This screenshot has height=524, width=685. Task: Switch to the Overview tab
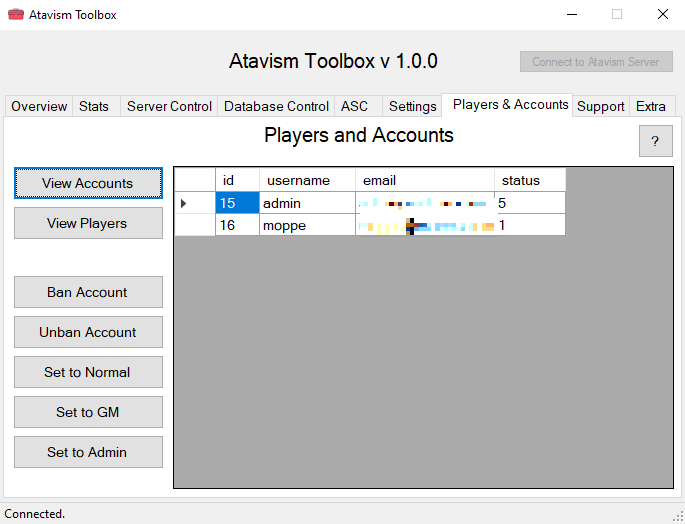(39, 106)
